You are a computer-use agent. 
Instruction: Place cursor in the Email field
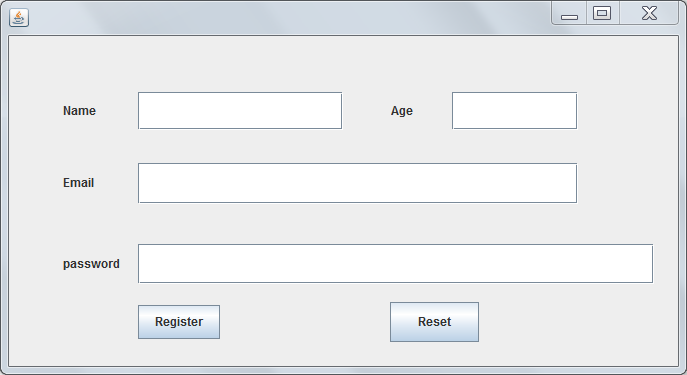pyautogui.click(x=358, y=183)
